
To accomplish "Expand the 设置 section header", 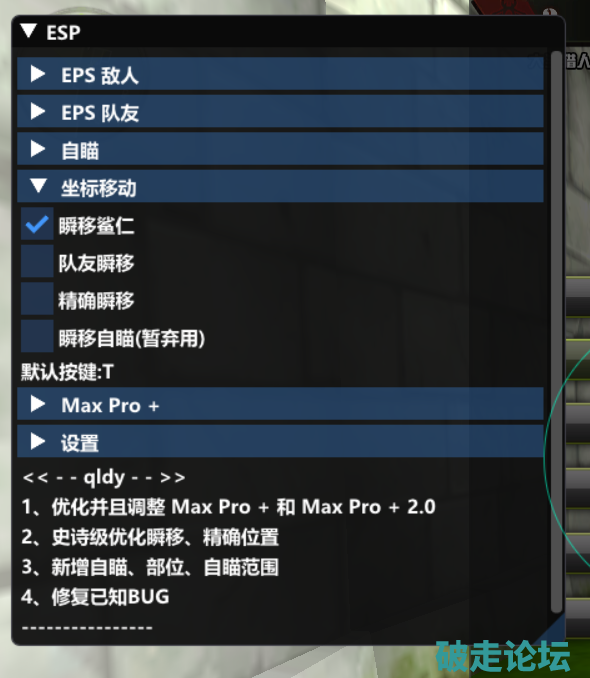I will (280, 441).
